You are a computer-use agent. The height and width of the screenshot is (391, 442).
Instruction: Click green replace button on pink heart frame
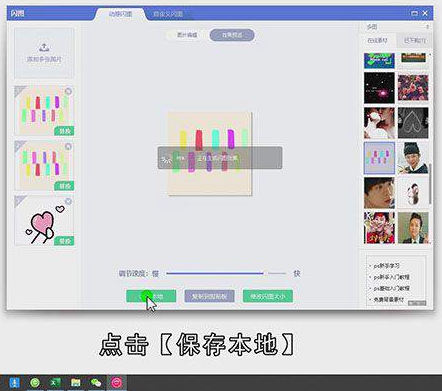click(x=64, y=241)
